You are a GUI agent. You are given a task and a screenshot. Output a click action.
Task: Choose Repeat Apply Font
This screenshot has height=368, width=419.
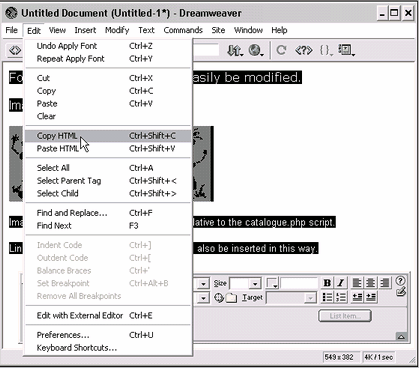[108, 59]
